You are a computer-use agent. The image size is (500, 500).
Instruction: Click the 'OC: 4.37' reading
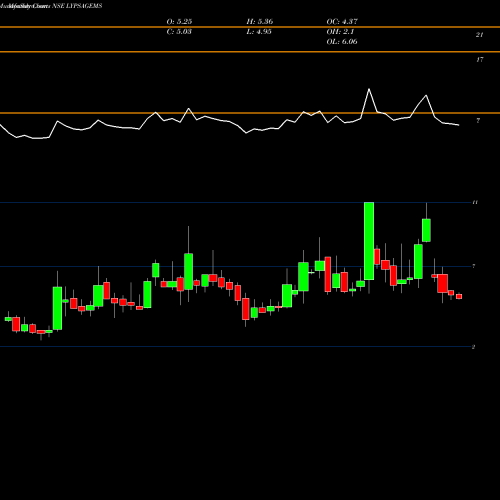pyautogui.click(x=342, y=22)
